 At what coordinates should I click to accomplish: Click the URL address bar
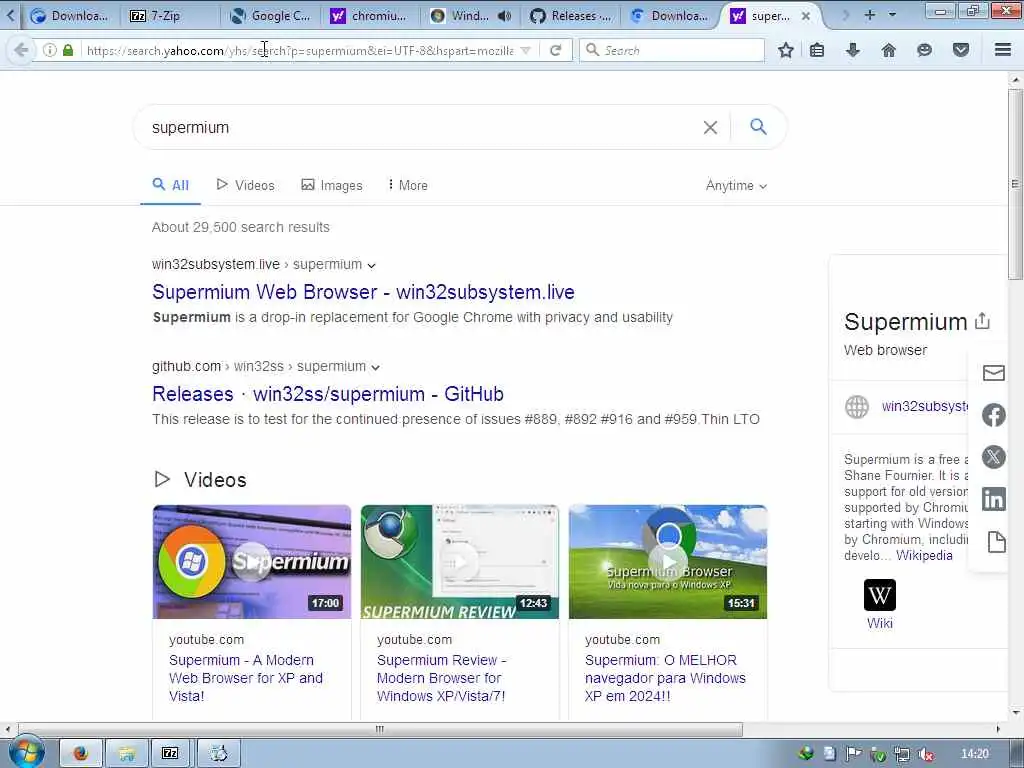[300, 50]
